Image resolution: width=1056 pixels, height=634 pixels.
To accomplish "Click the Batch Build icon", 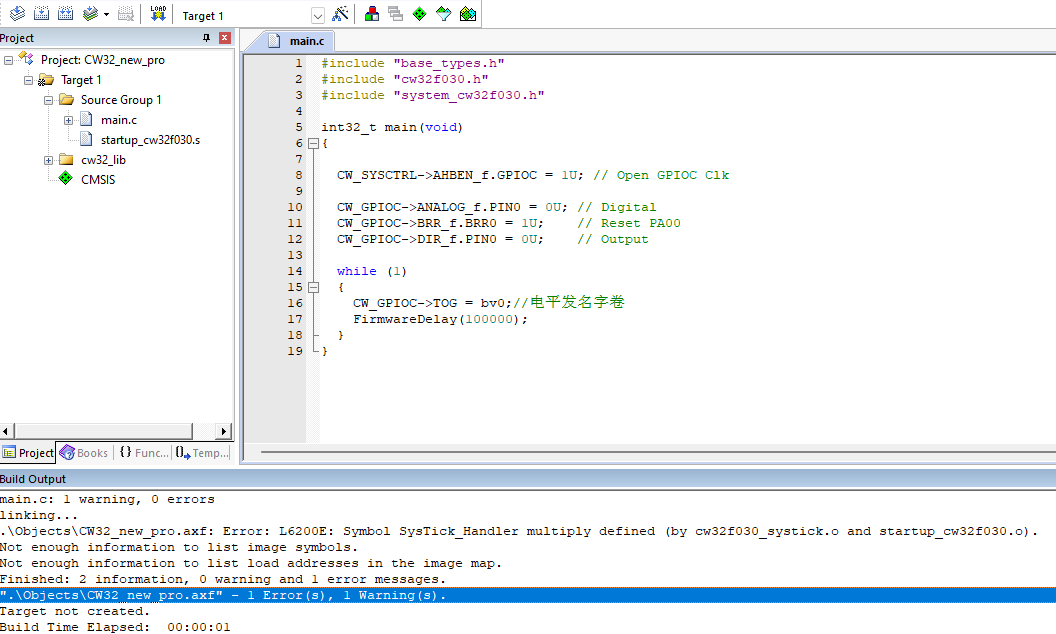I will 90,13.
